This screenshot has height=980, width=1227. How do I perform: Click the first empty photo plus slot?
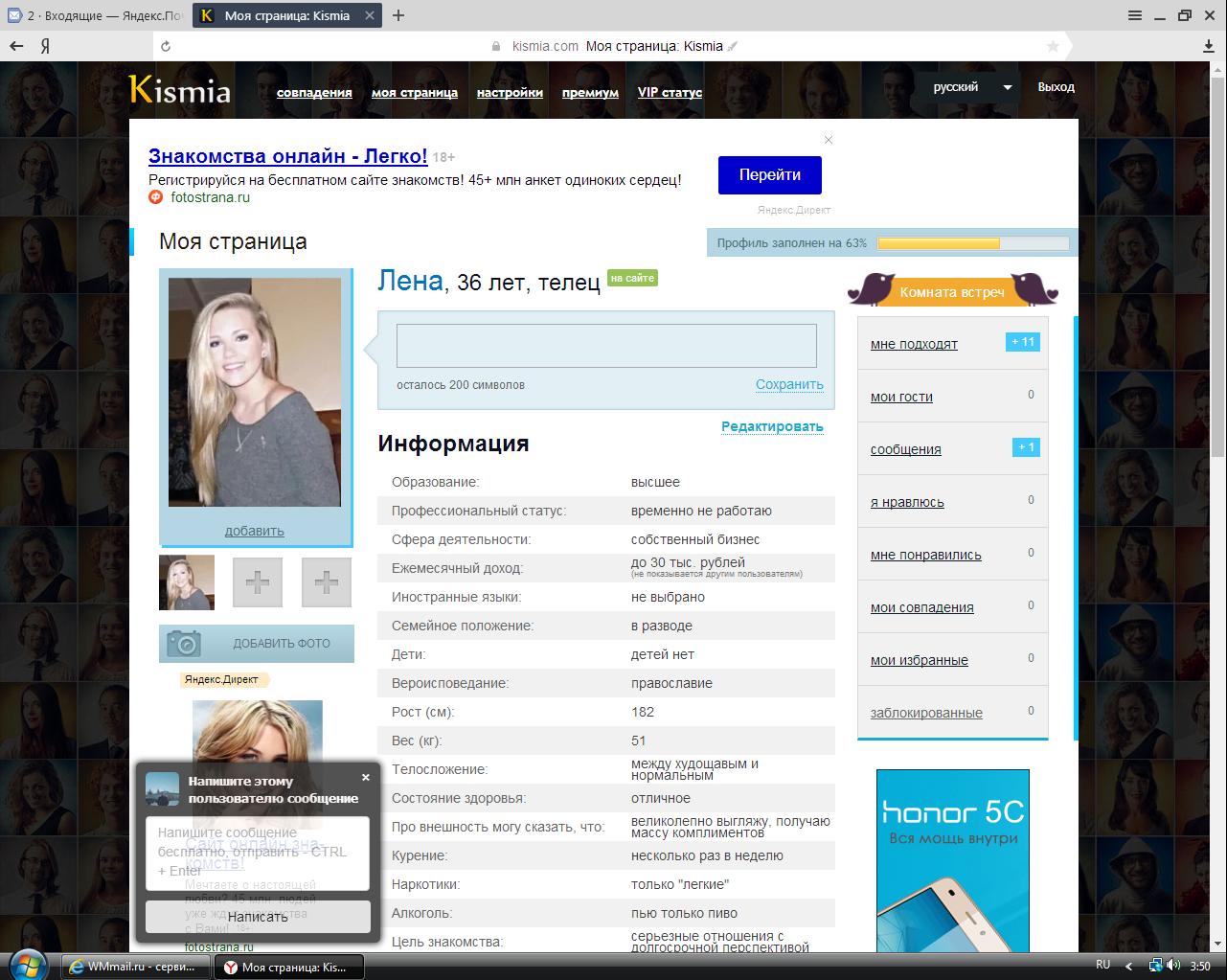point(258,581)
